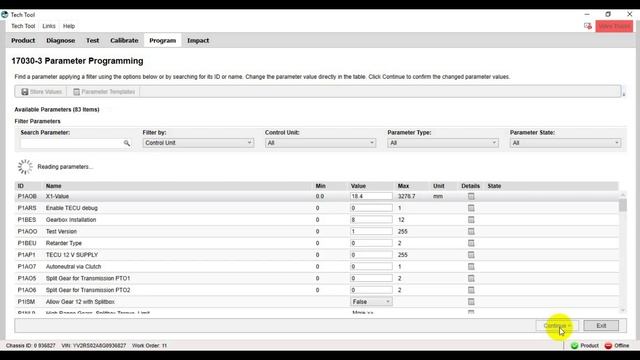This screenshot has width=640, height=360.
Task: Switch to the Calibrate tab
Action: (x=124, y=40)
